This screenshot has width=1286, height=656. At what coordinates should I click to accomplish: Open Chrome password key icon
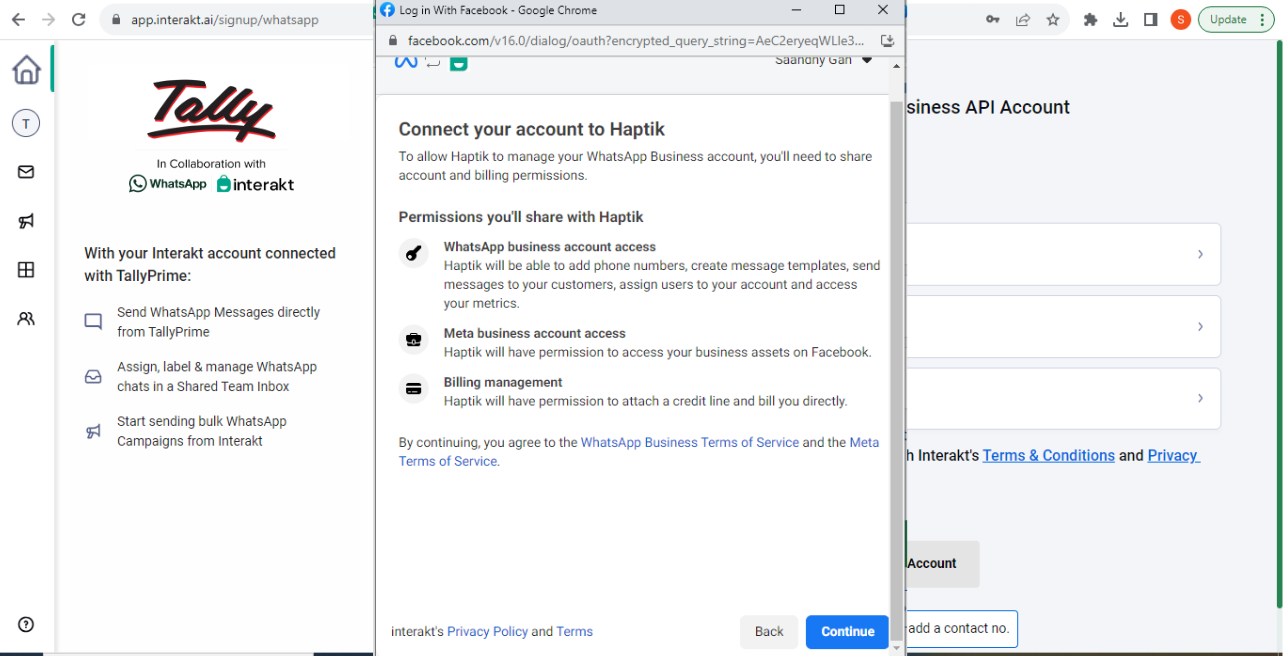tap(993, 19)
